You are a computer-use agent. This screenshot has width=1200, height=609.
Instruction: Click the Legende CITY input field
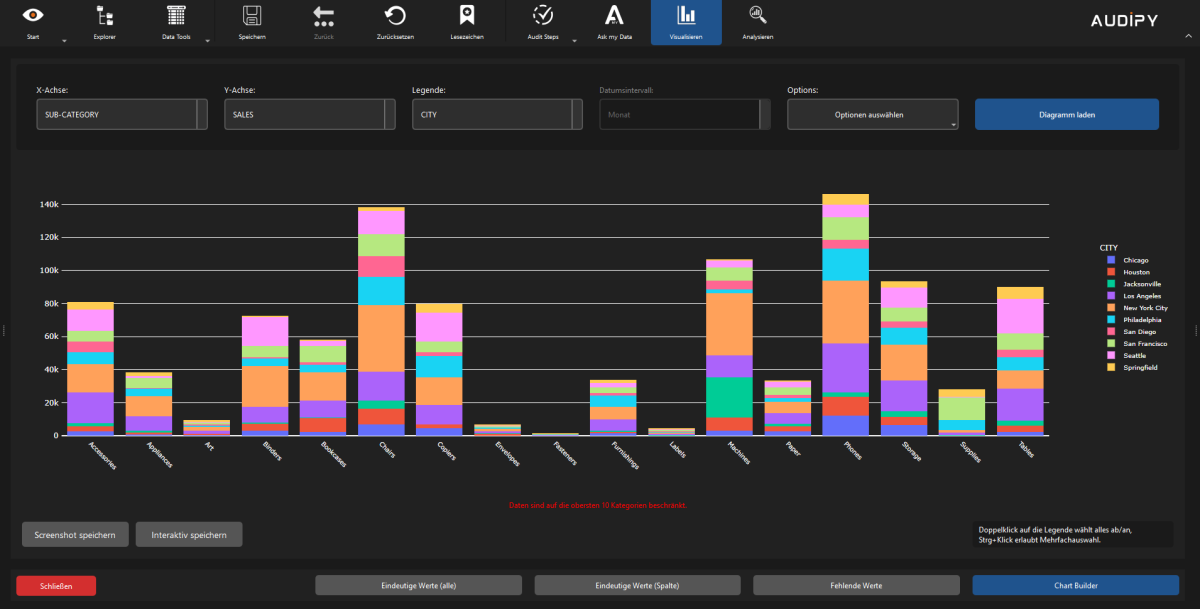(x=491, y=115)
